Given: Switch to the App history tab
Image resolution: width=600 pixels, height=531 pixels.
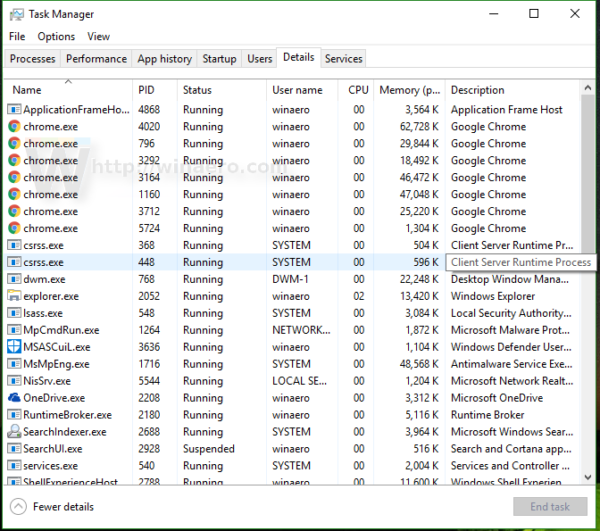Looking at the screenshot, I should tap(165, 59).
